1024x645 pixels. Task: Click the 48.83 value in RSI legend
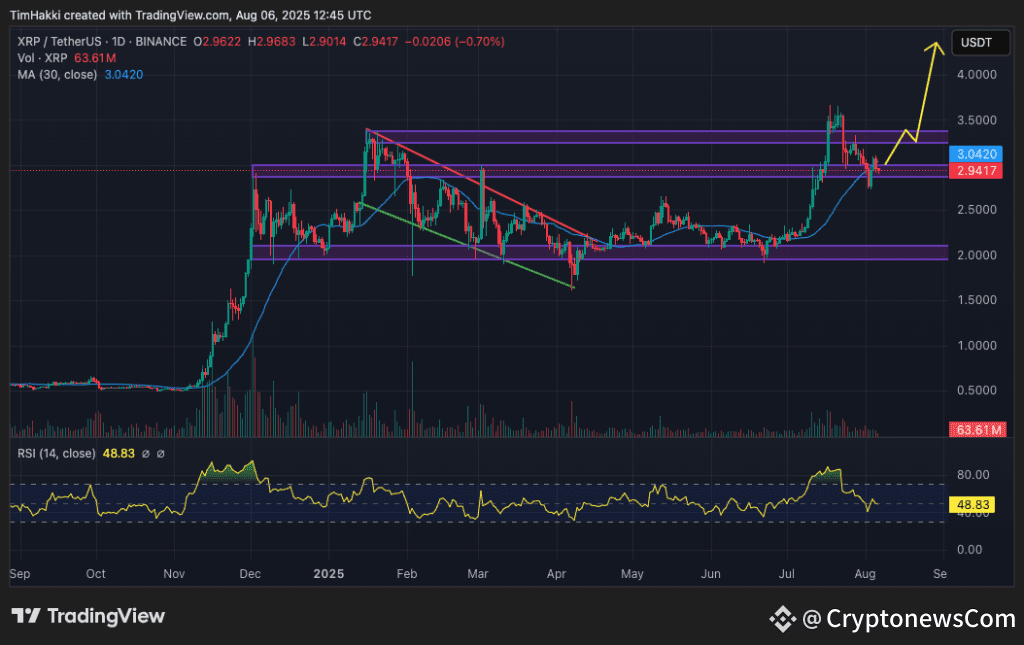pos(119,453)
